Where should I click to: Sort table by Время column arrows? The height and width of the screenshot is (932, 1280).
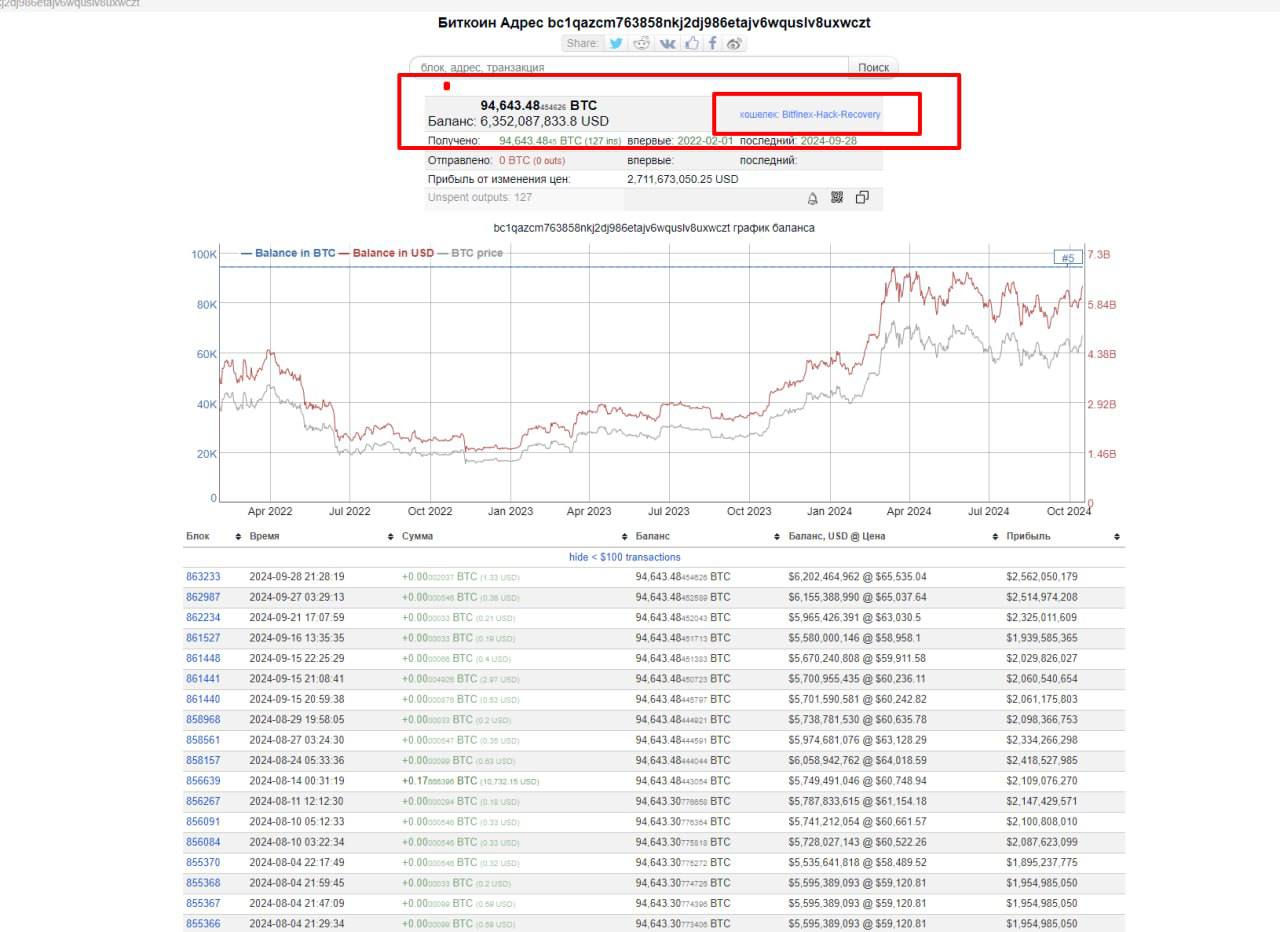[x=390, y=537]
